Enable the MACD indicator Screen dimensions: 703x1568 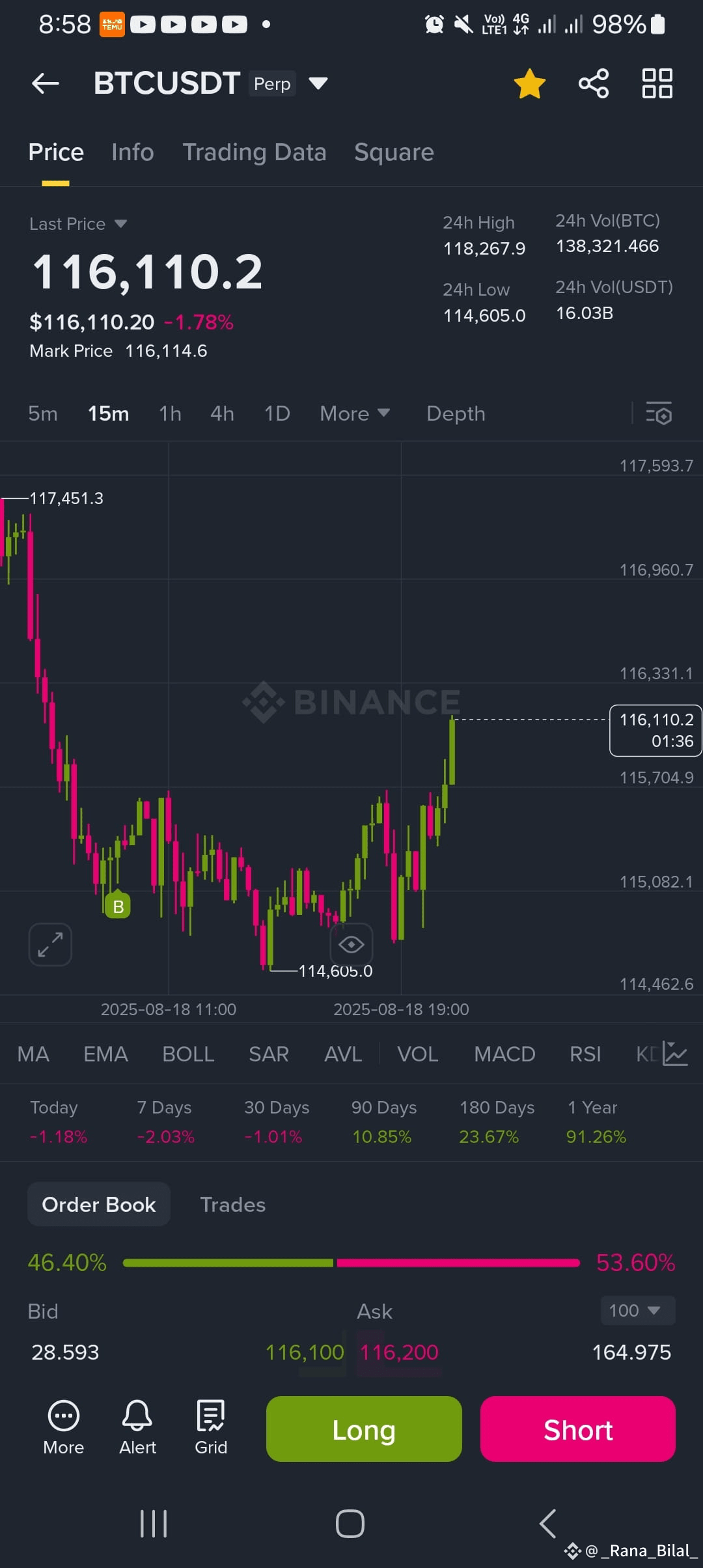tap(504, 1054)
